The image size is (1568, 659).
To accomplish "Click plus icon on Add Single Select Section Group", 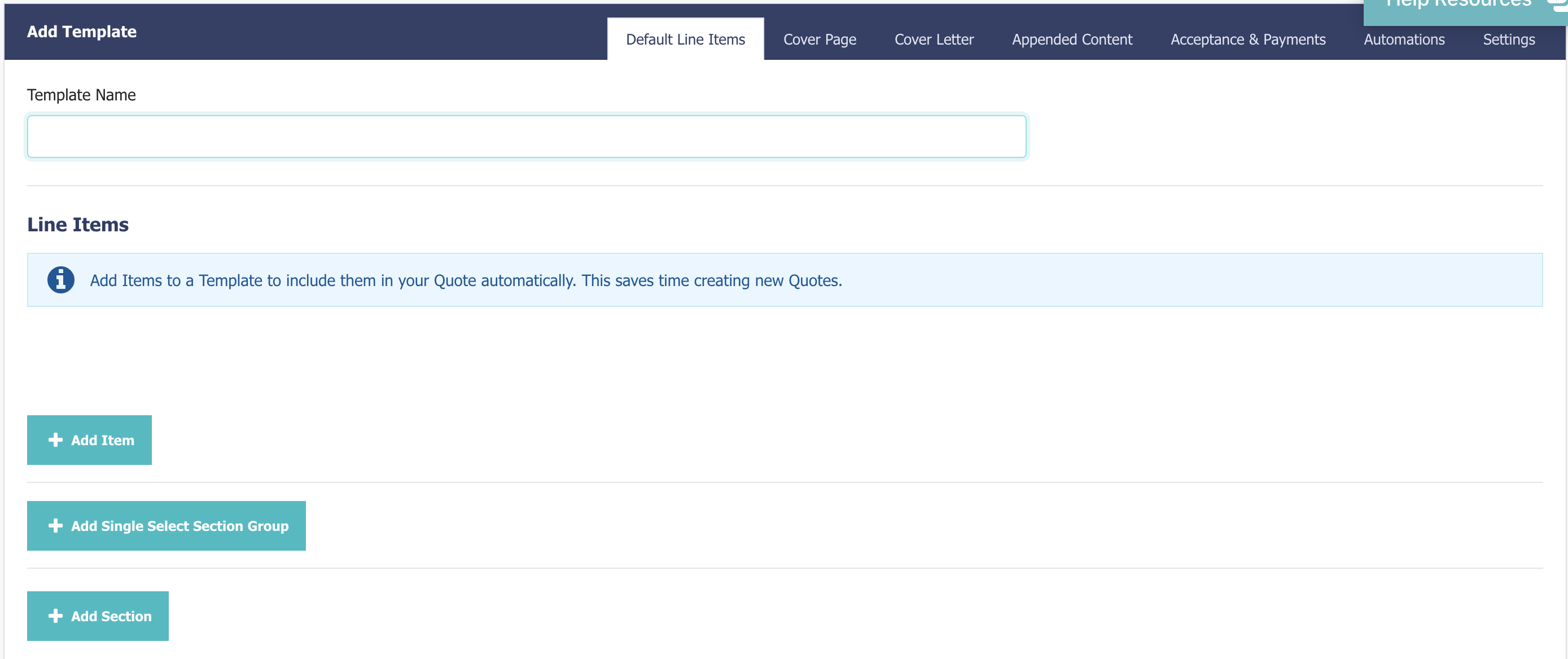I will 55,526.
